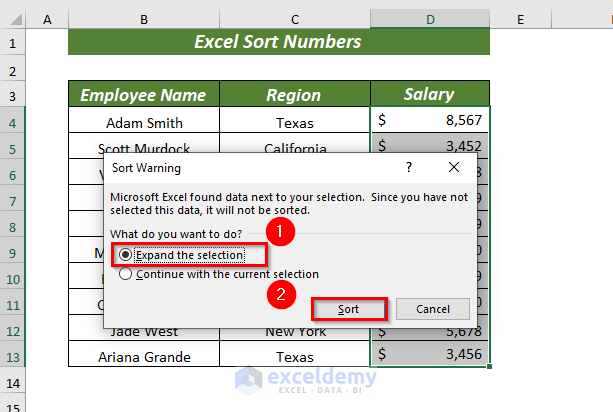The width and height of the screenshot is (613, 412).
Task: Select the Expand the selection radio button
Action: pos(125,255)
